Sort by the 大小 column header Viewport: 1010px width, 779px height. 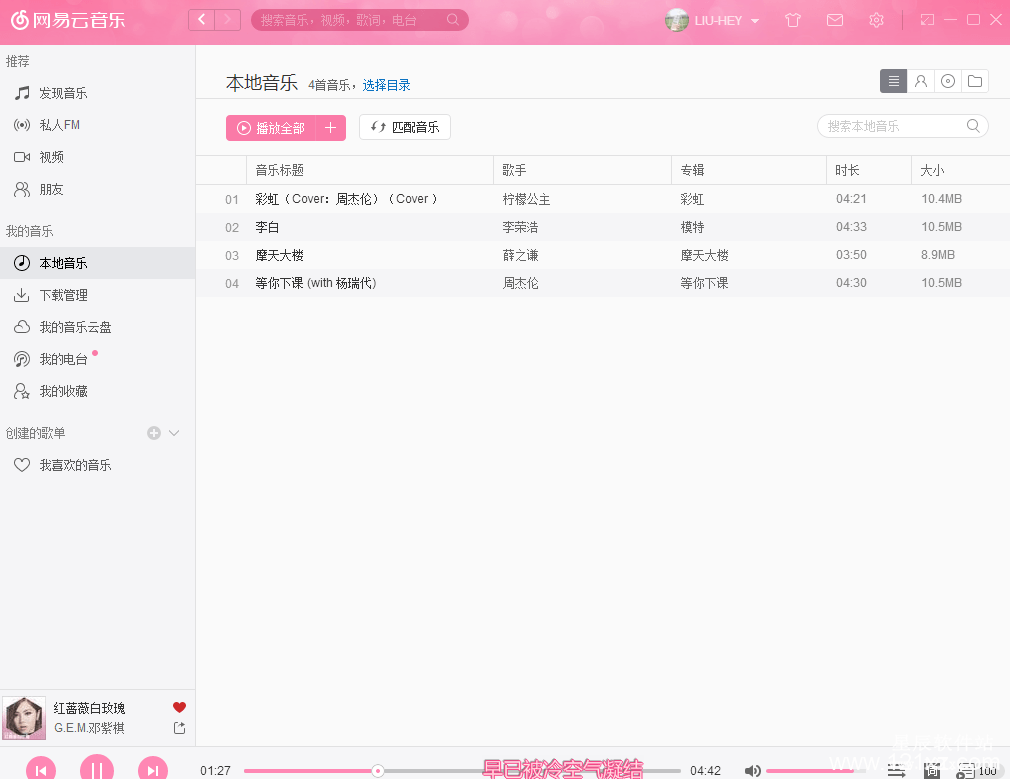click(x=960, y=170)
